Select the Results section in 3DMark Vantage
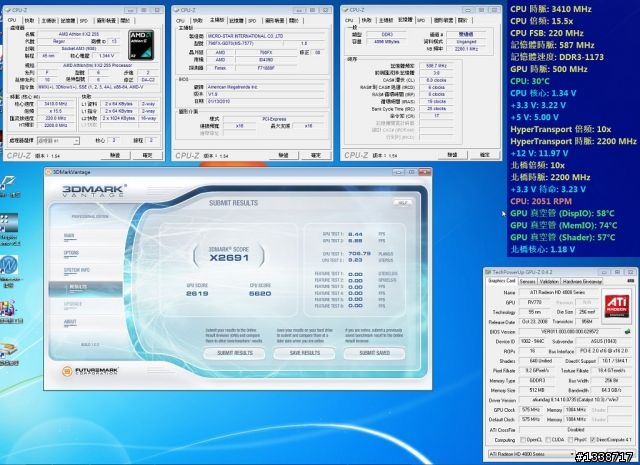The width and height of the screenshot is (640, 465). pos(85,287)
